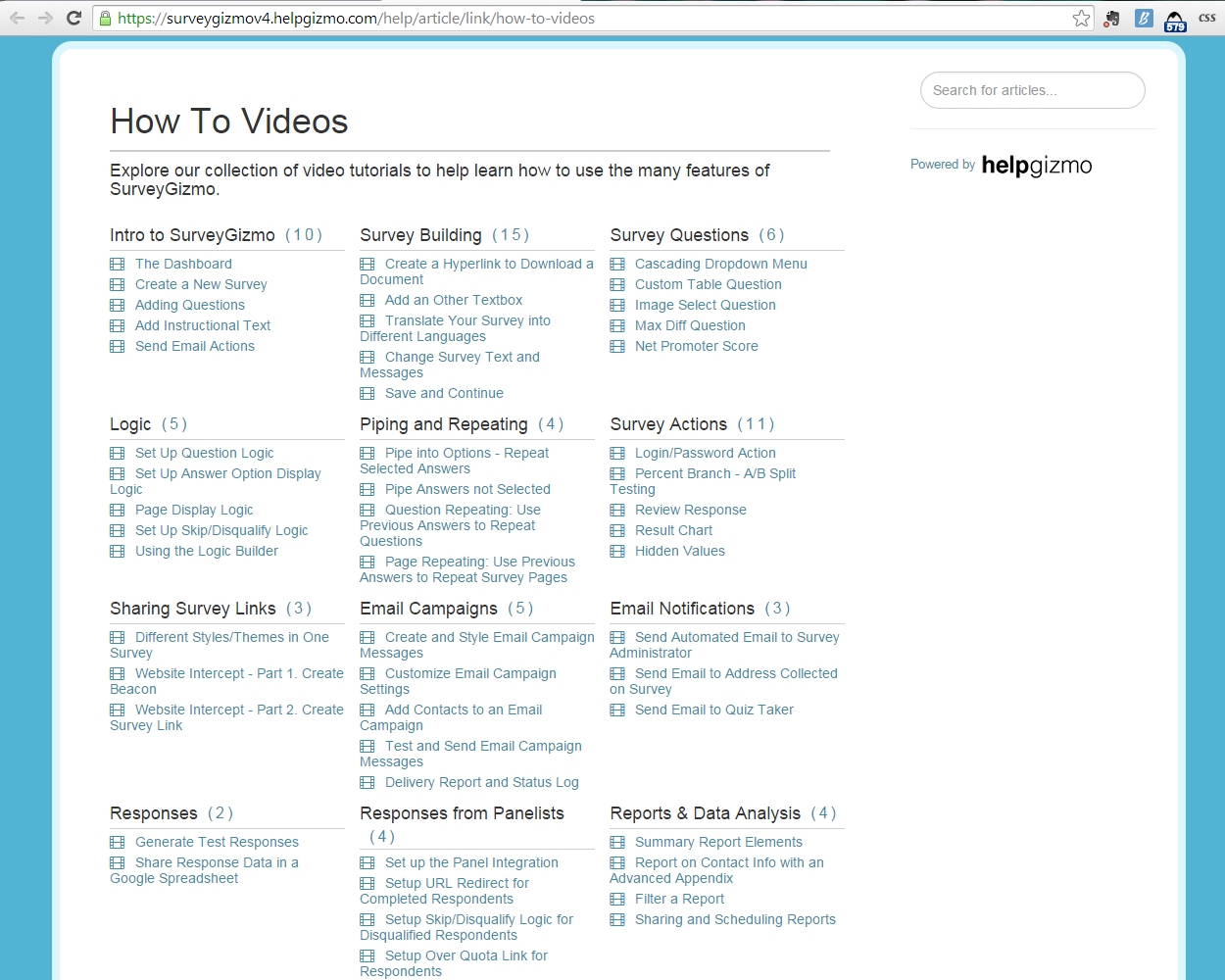Click the film icon beside Result Chart
This screenshot has height=980, width=1225.
(616, 530)
